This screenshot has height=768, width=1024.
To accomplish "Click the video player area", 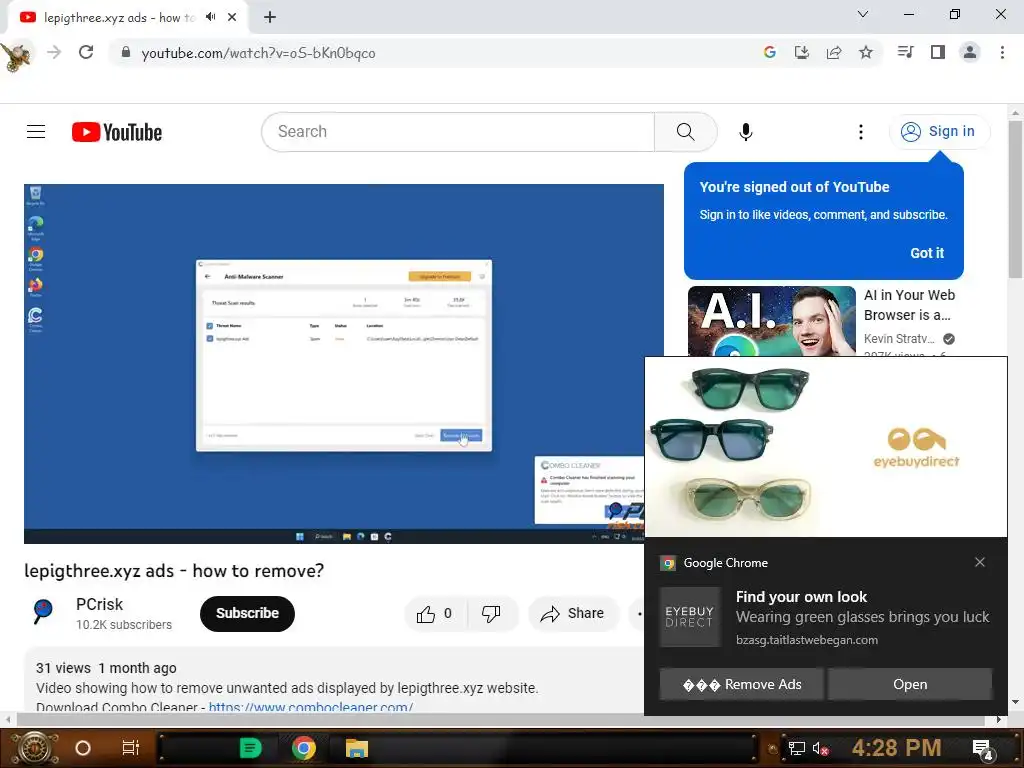I will pyautogui.click(x=344, y=363).
